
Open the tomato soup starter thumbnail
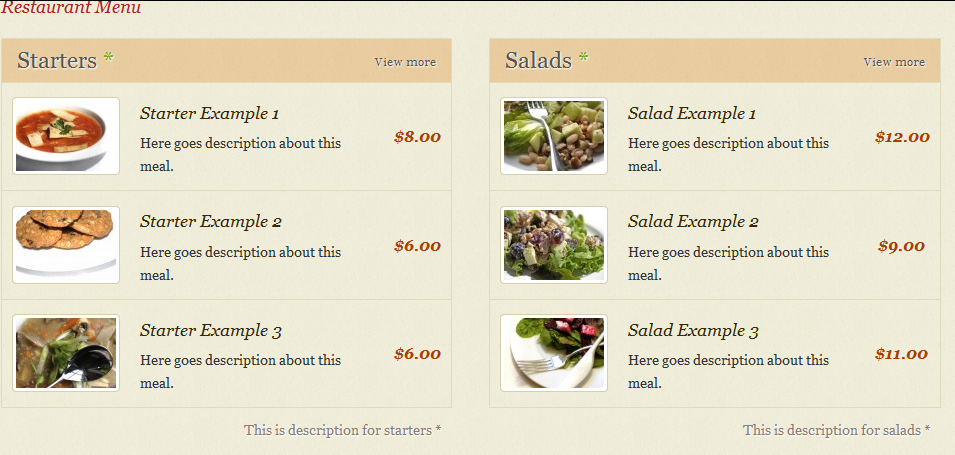pyautogui.click(x=66, y=136)
